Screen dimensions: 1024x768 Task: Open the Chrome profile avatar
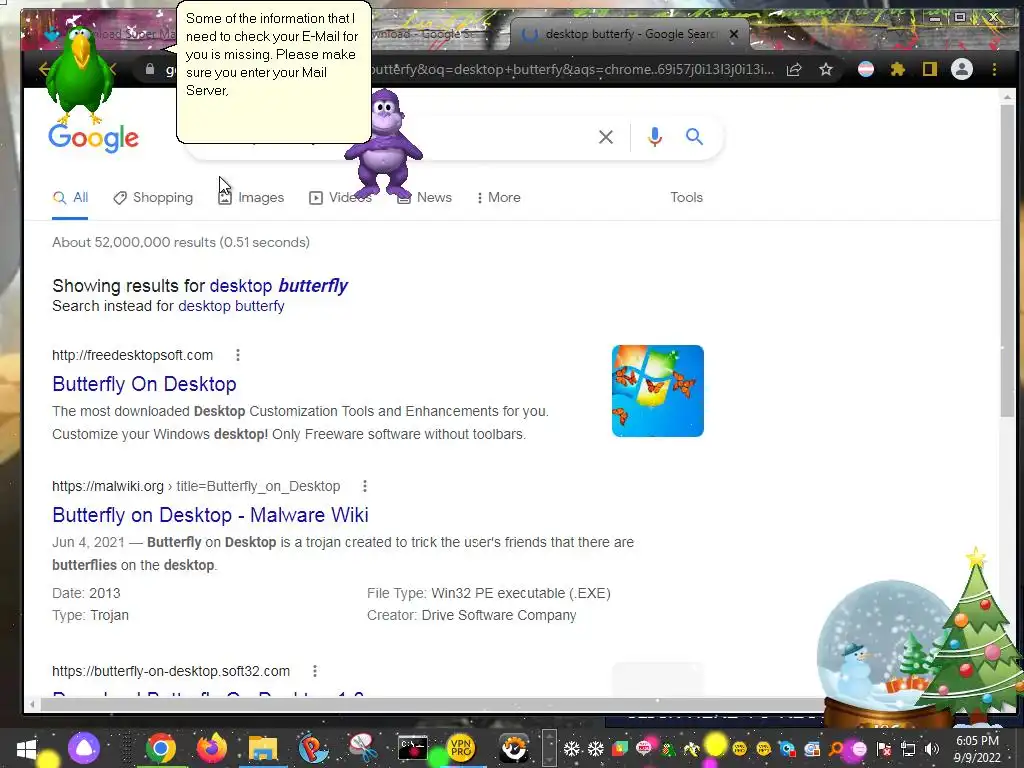click(961, 69)
